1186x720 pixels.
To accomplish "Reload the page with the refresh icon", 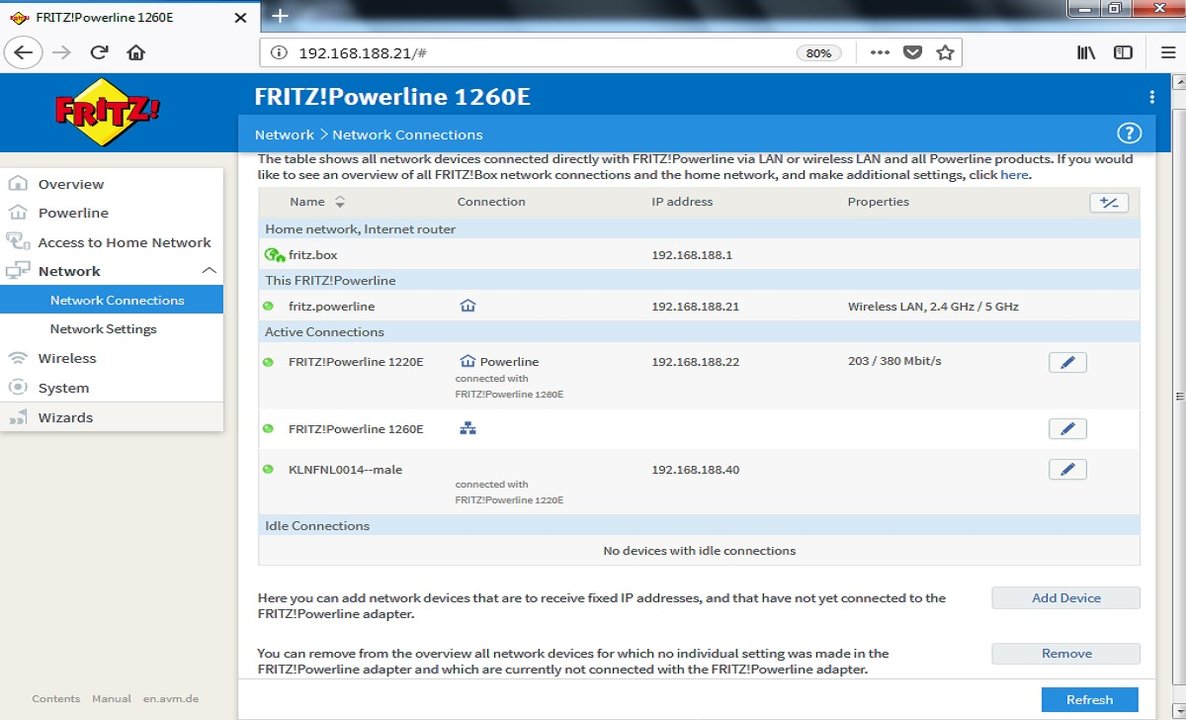I will point(99,53).
